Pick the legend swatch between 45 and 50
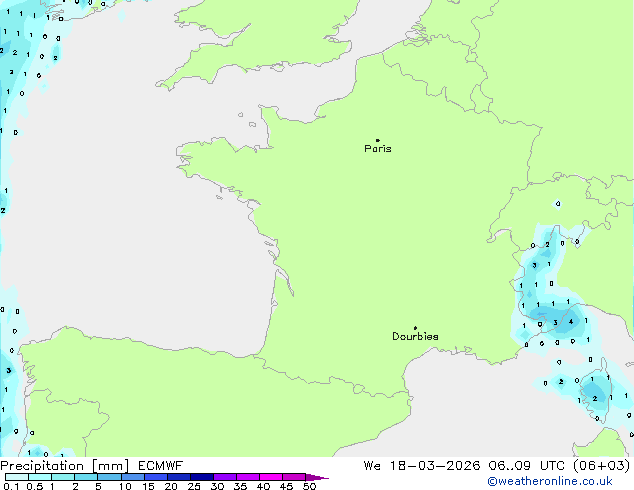The height and width of the screenshot is (490, 634). point(294,477)
